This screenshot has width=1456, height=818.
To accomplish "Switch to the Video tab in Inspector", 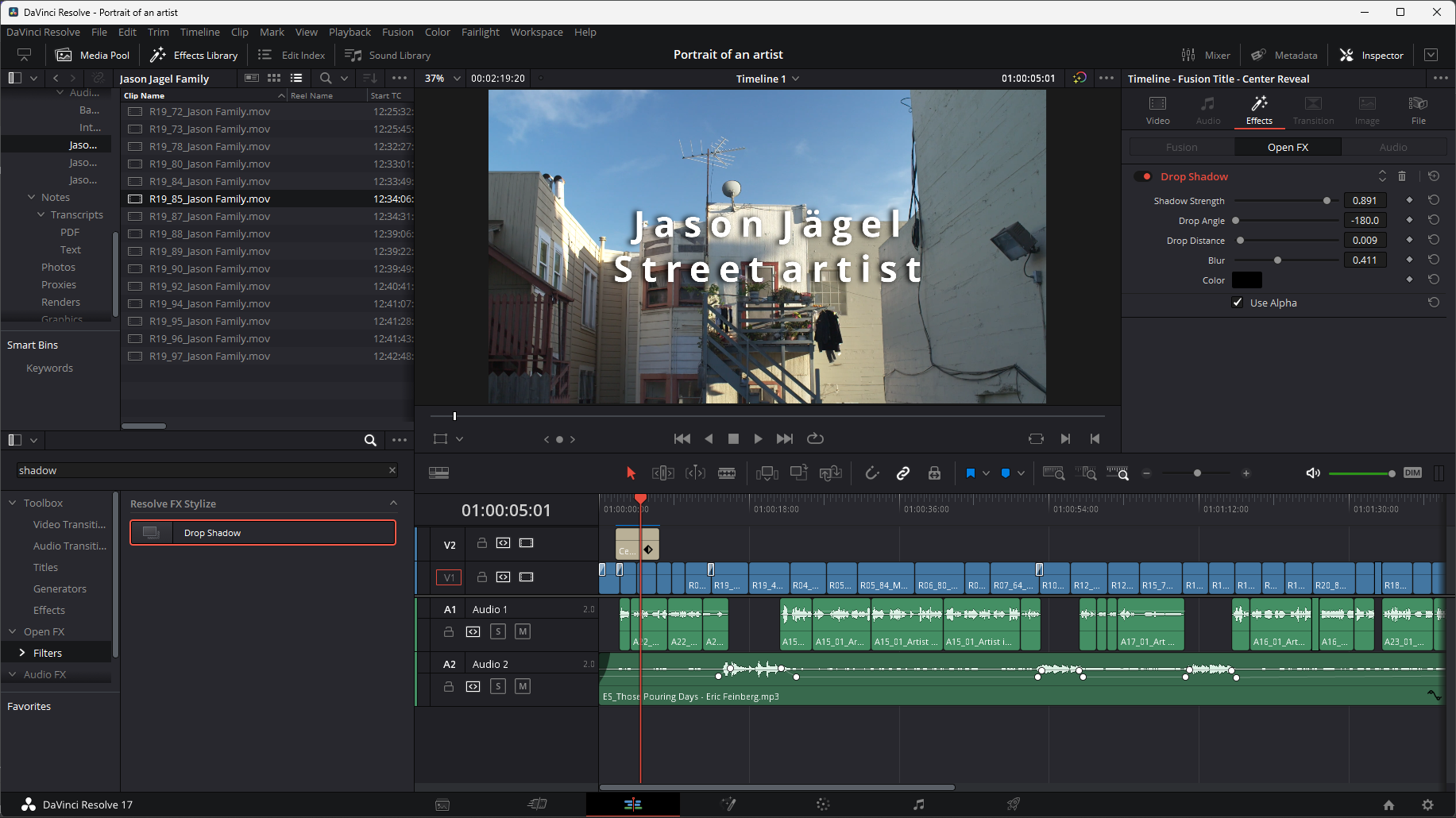I will [x=1157, y=110].
